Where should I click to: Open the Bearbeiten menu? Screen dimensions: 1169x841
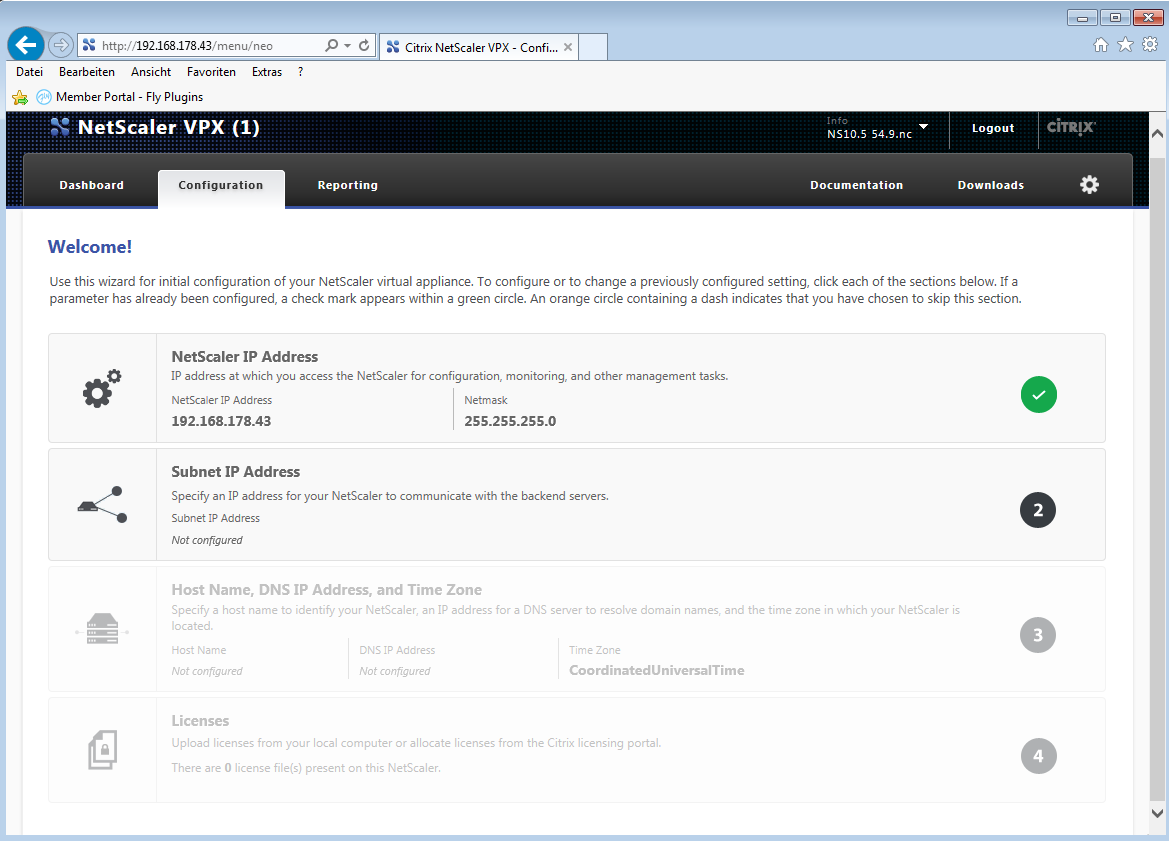pyautogui.click(x=86, y=72)
